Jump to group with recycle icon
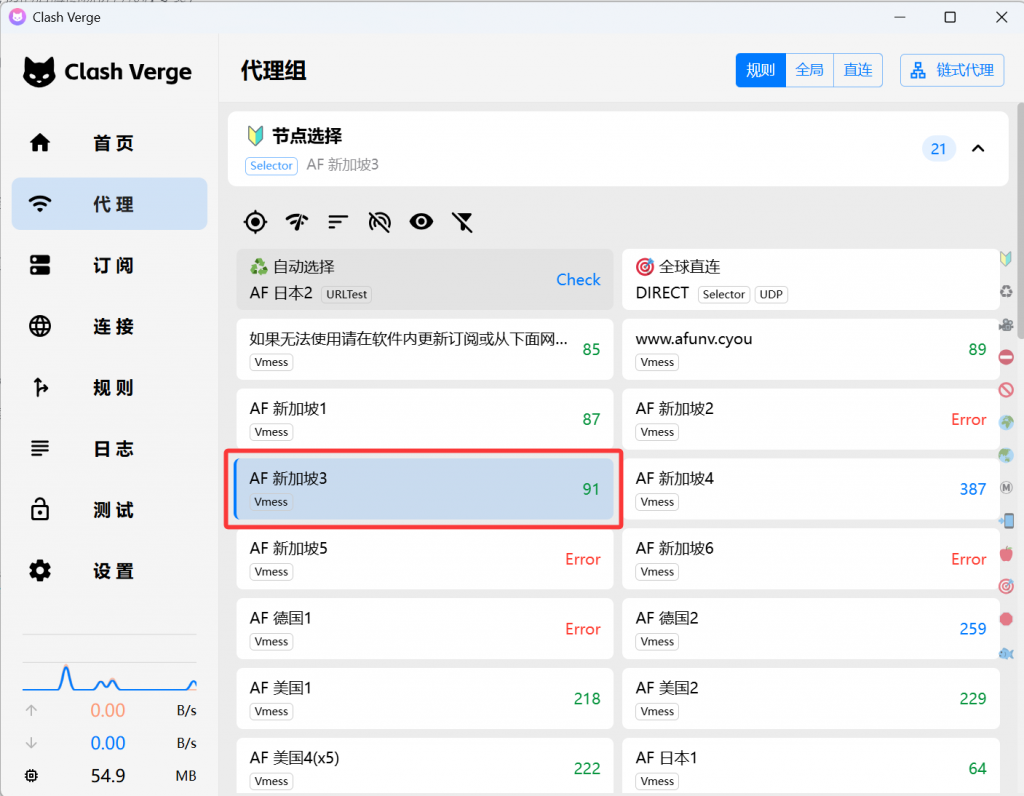 (x=1006, y=291)
